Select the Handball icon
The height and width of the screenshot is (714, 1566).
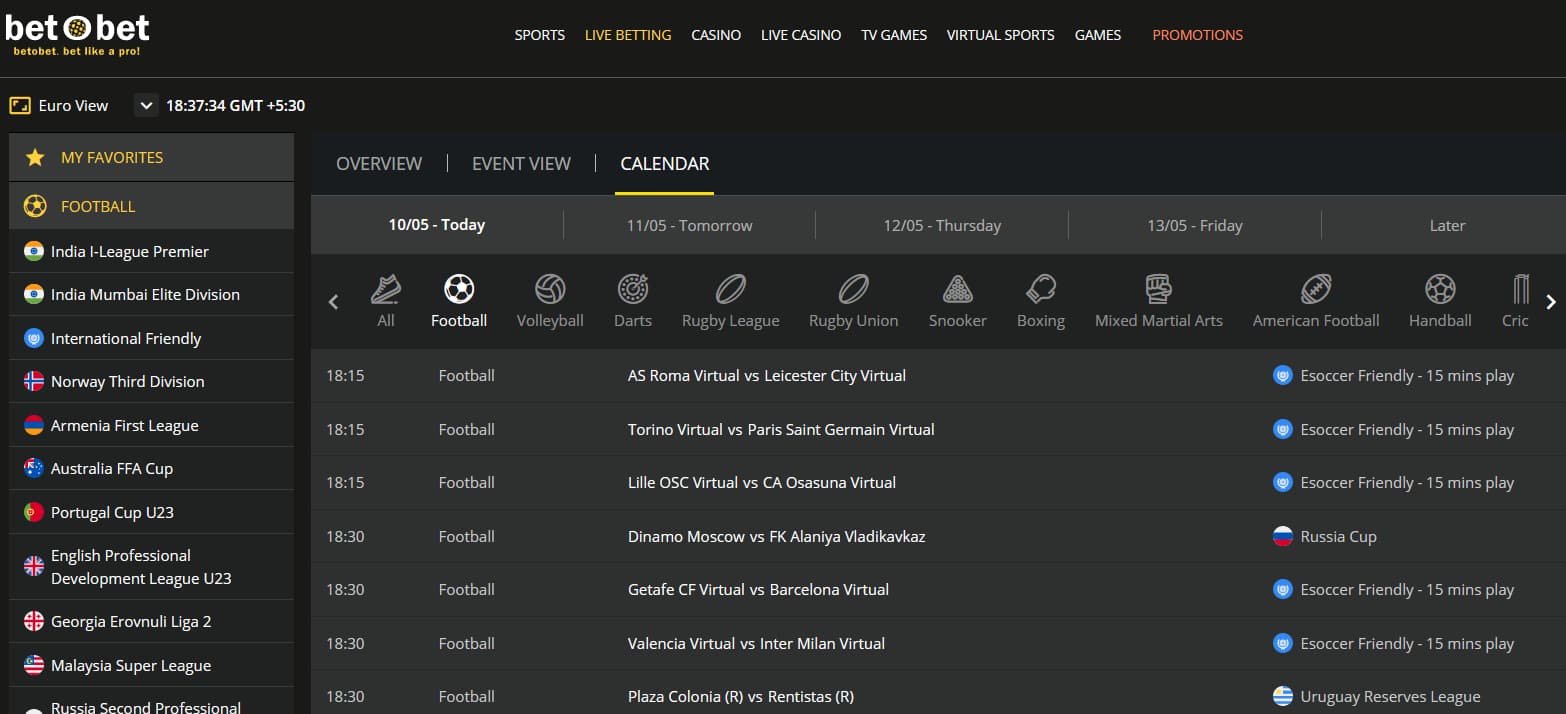1440,290
